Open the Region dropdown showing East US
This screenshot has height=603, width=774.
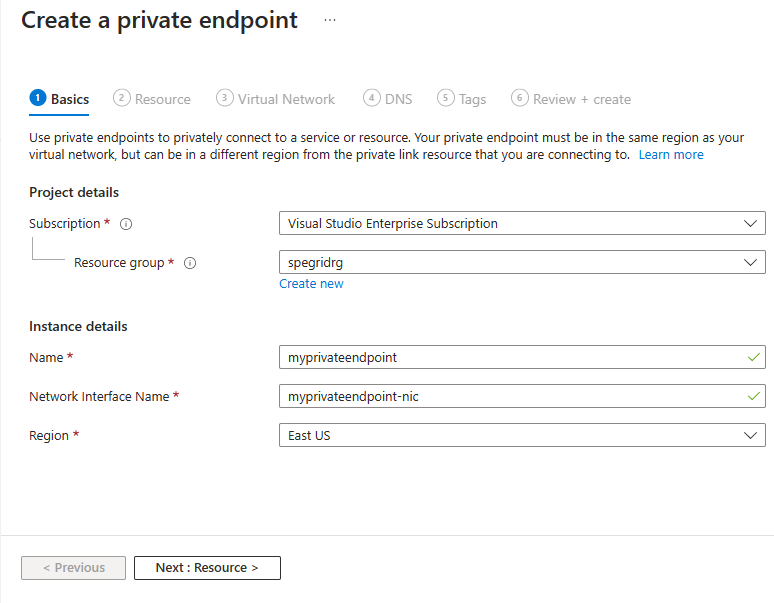coord(522,435)
